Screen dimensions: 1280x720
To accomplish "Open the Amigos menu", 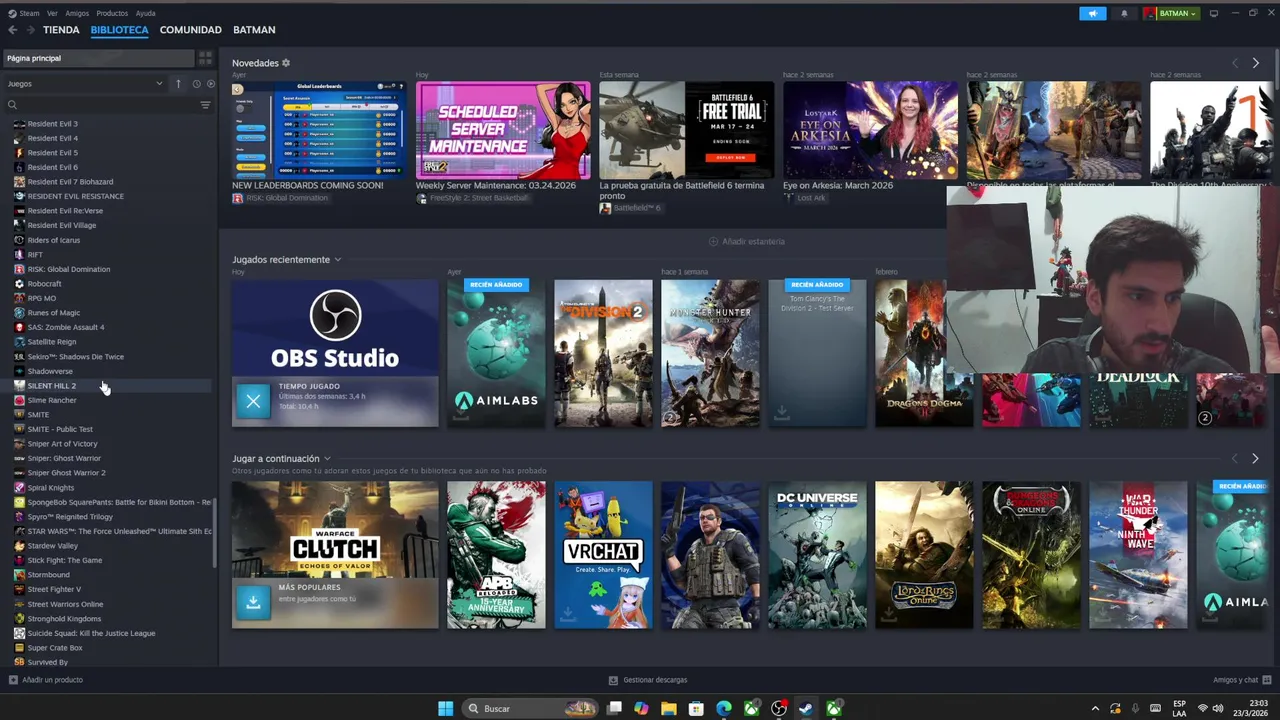I will [77, 13].
